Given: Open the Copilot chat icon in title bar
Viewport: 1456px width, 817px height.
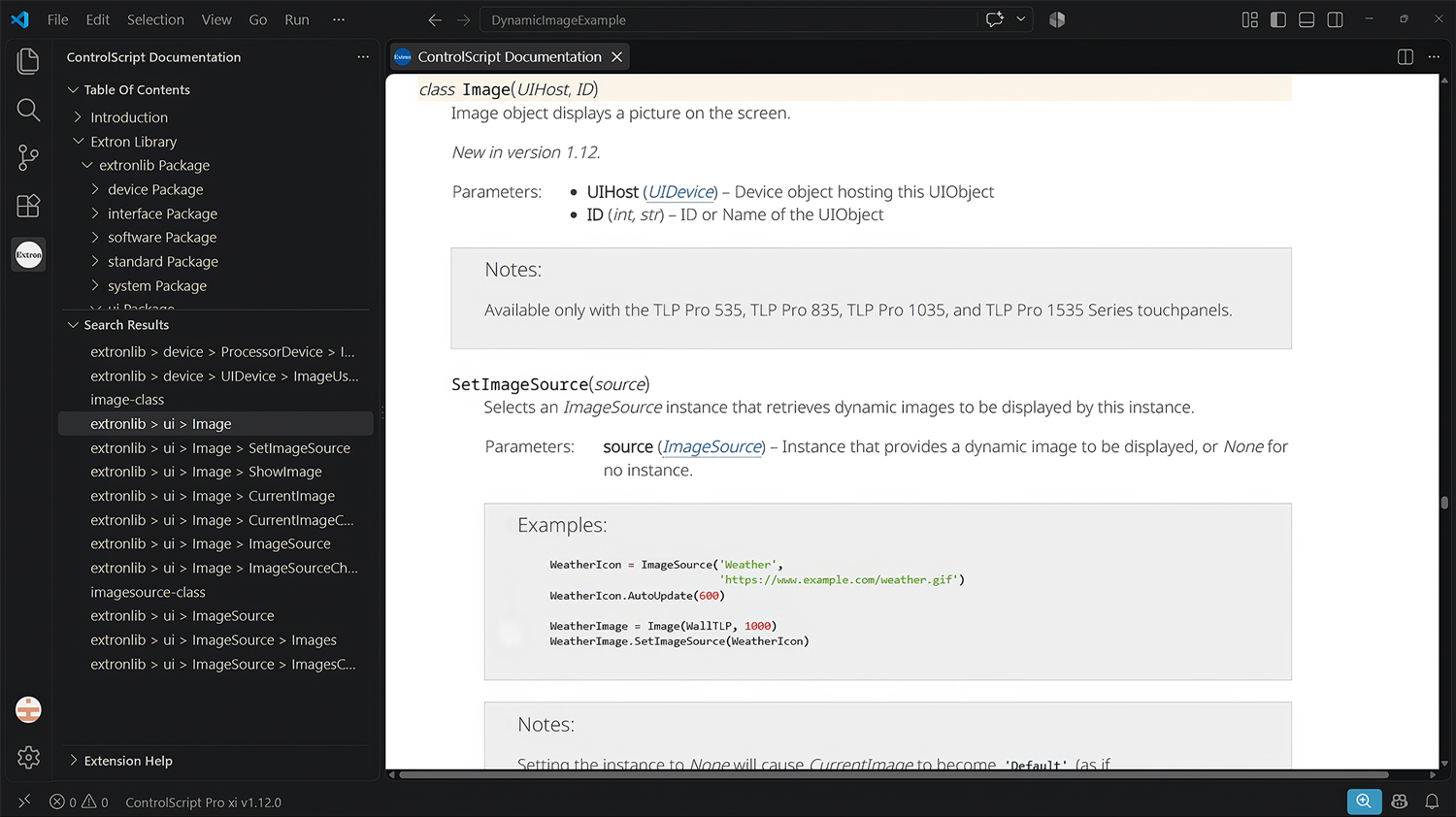Looking at the screenshot, I should 995,19.
